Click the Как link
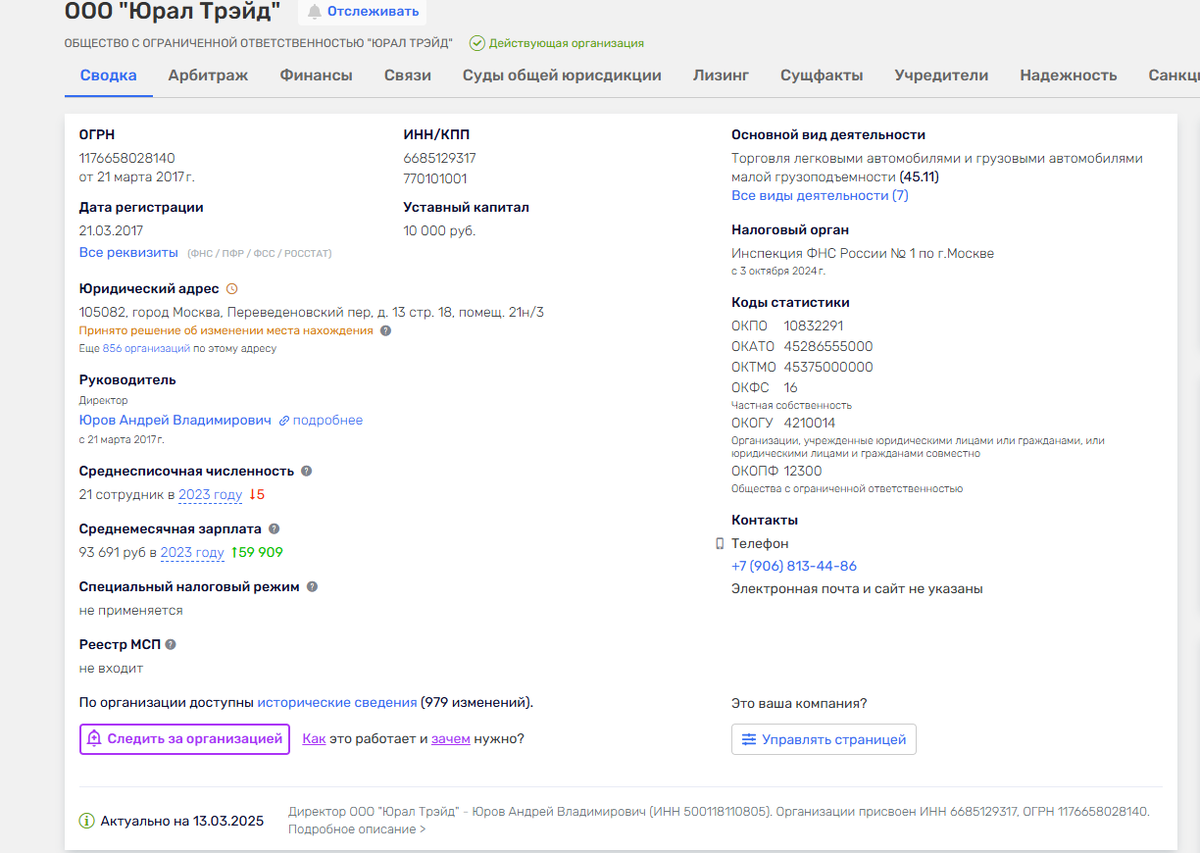The height and width of the screenshot is (853, 1200). pyautogui.click(x=314, y=739)
